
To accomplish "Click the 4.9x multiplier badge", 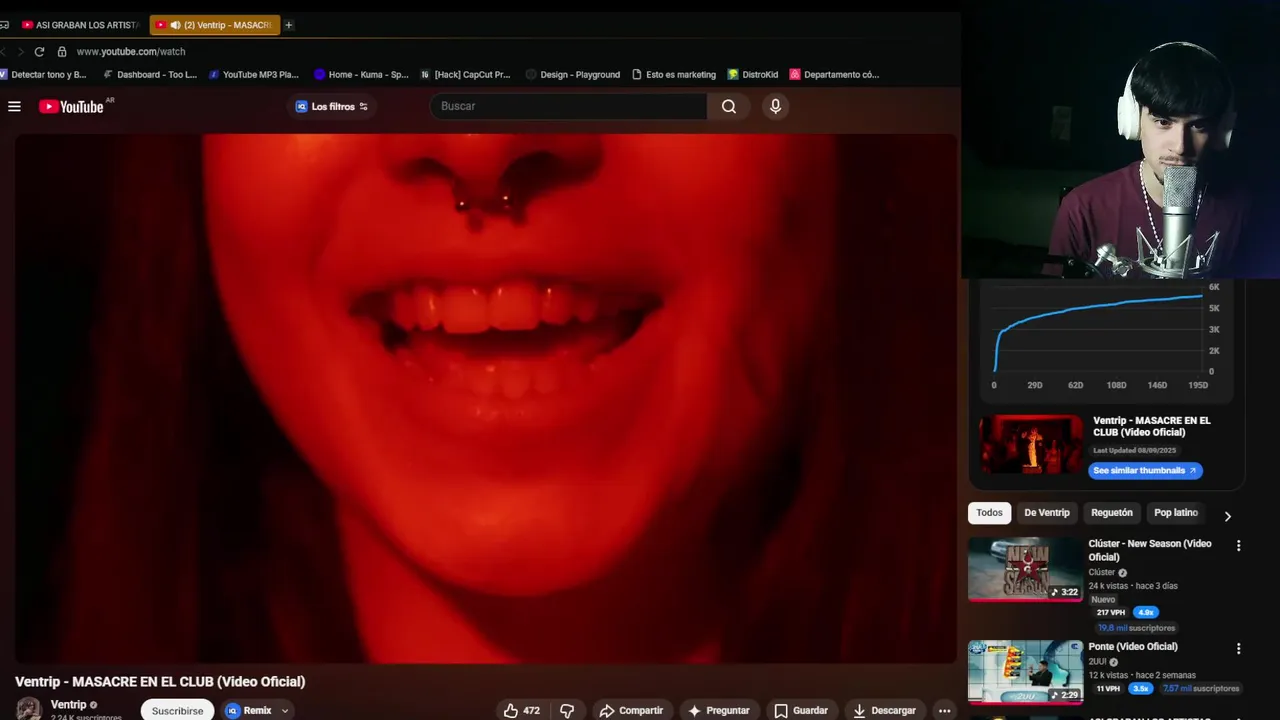I will click(1146, 612).
